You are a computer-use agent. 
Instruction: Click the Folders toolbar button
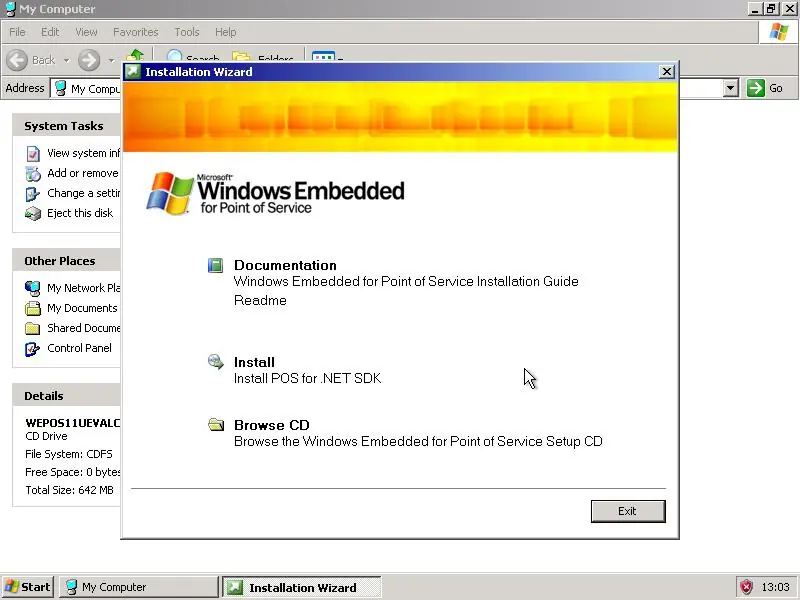pos(263,56)
